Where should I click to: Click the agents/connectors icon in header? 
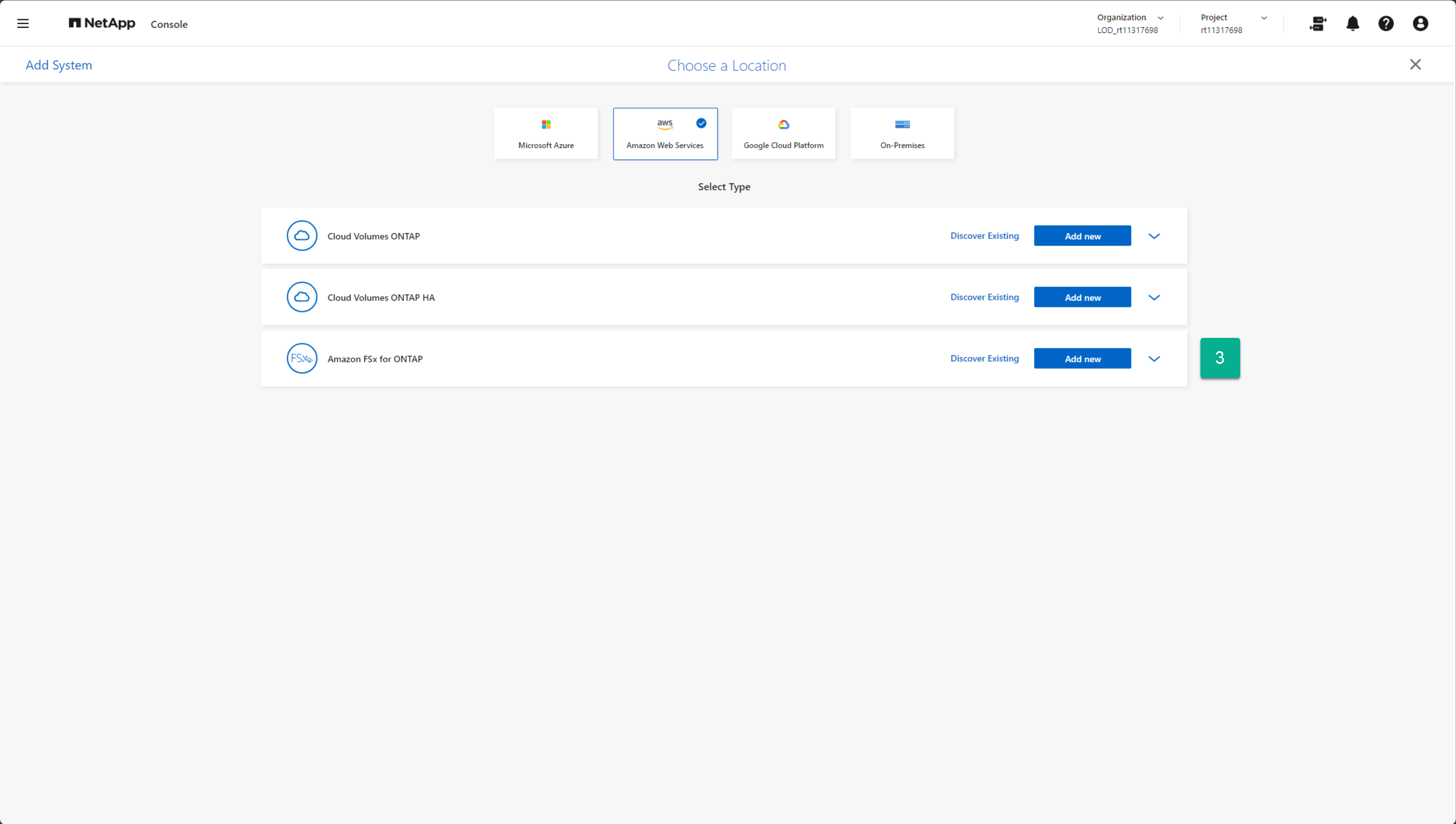(x=1318, y=23)
